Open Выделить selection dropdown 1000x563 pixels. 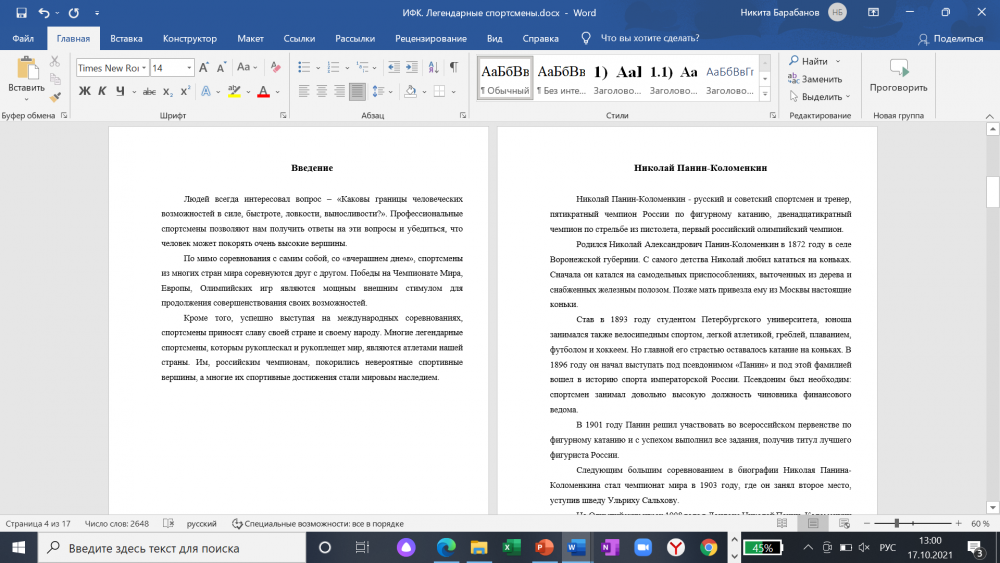pyautogui.click(x=820, y=97)
